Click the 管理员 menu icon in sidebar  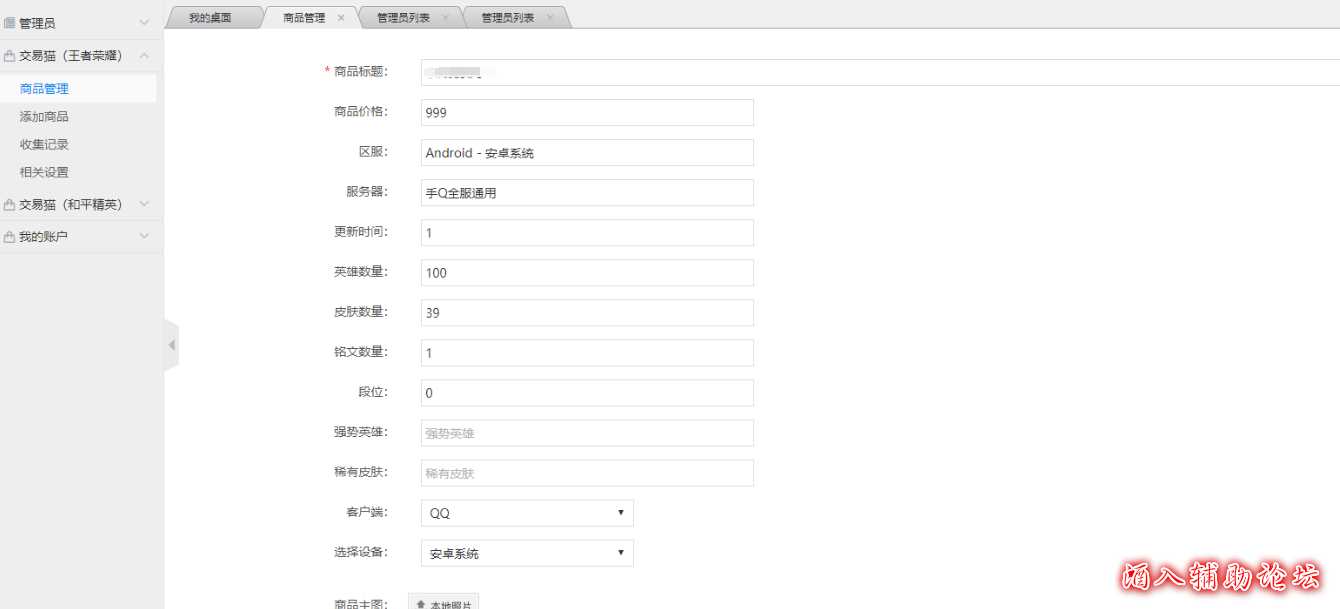(9, 23)
